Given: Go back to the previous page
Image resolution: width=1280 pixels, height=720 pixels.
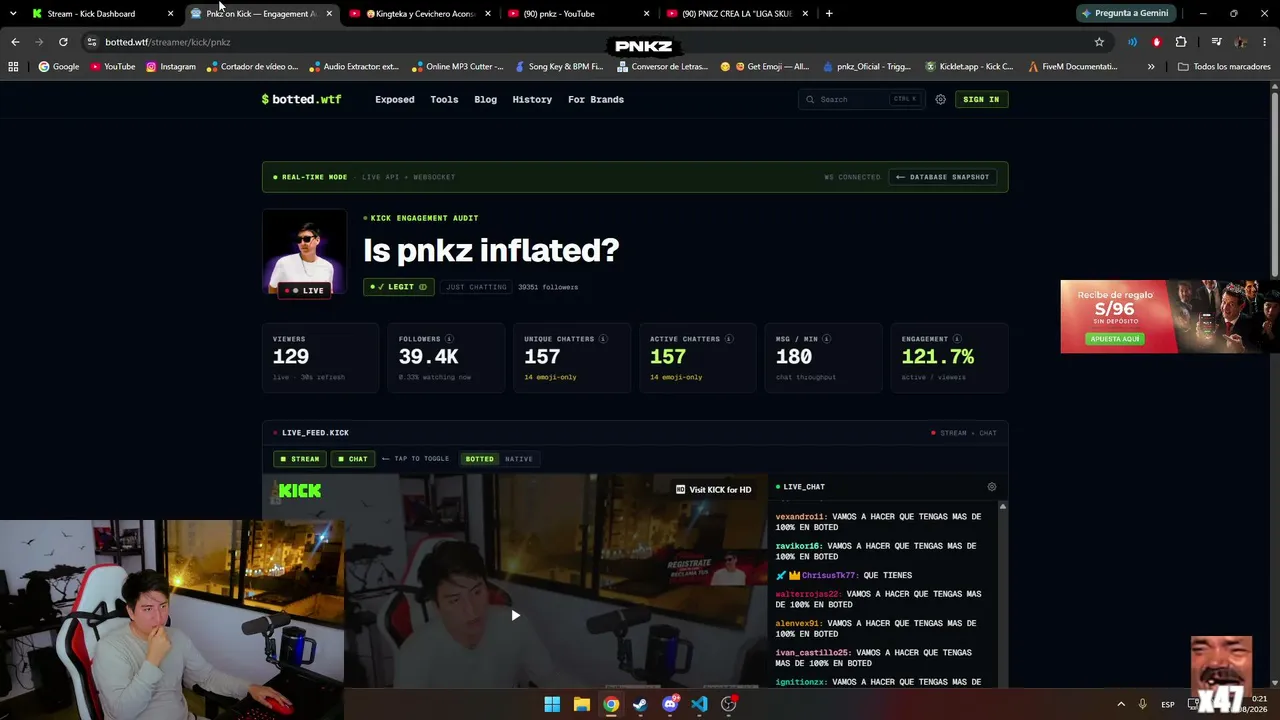Looking at the screenshot, I should [15, 42].
